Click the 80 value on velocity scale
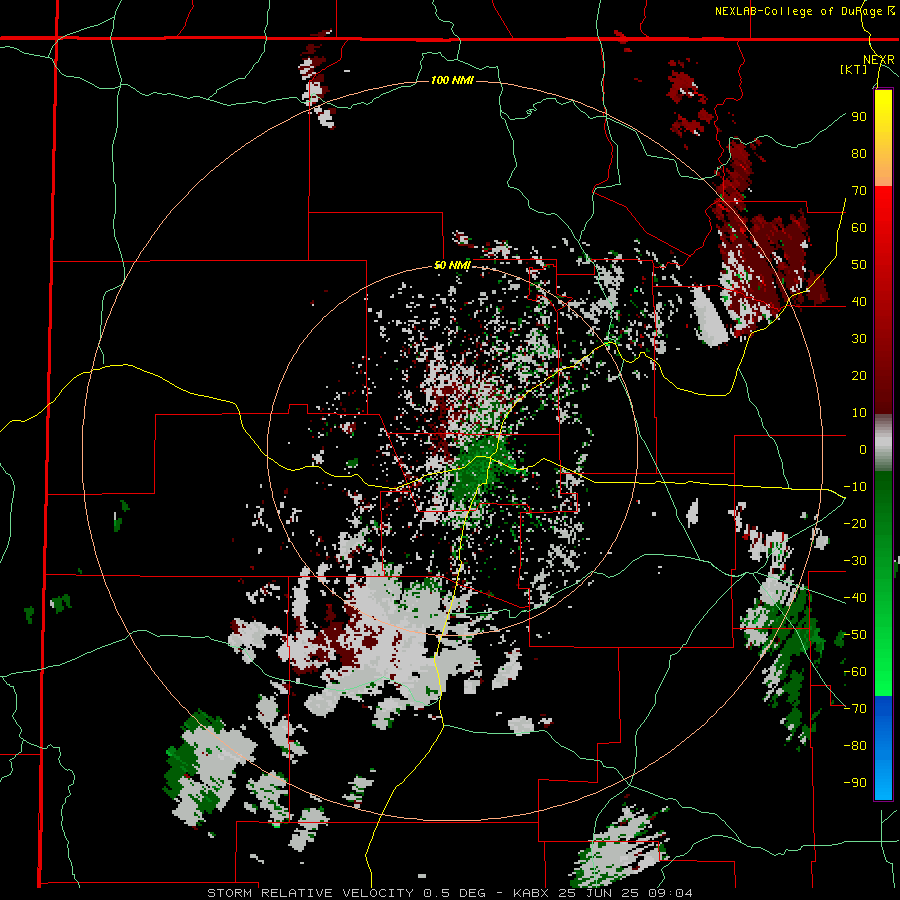Image resolution: width=900 pixels, height=900 pixels. coord(859,154)
